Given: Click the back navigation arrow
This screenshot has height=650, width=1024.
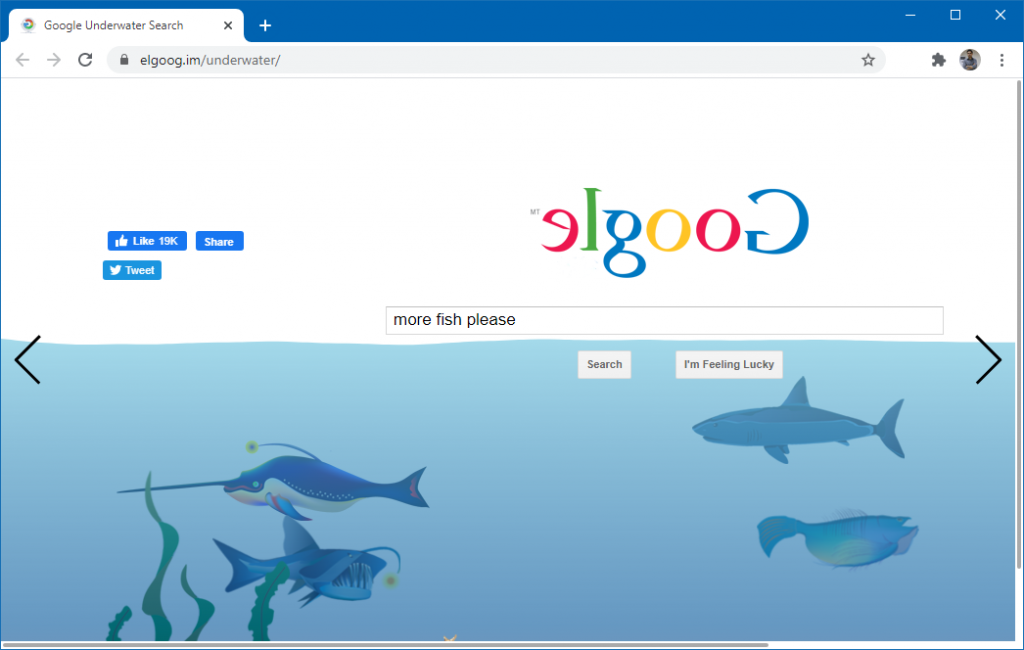Looking at the screenshot, I should (x=22, y=59).
